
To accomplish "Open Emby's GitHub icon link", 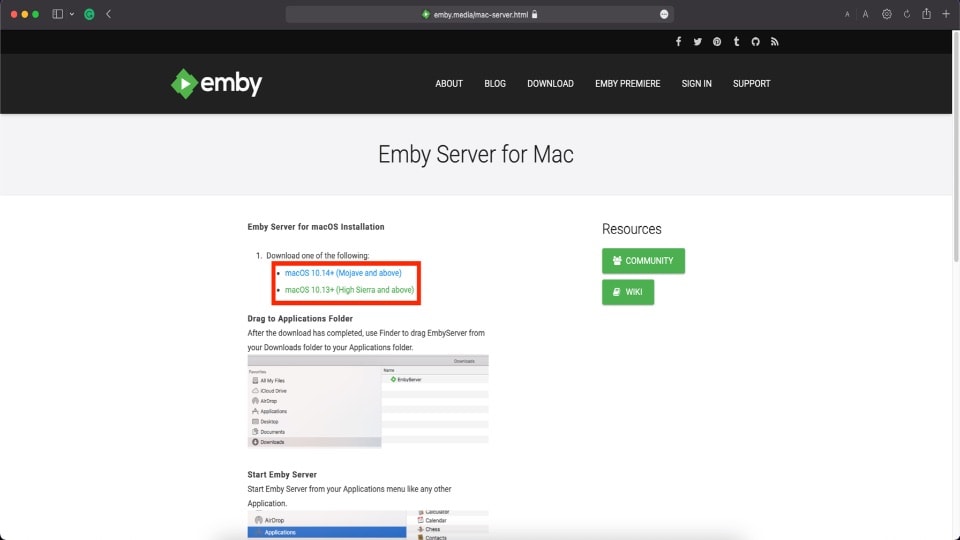I will click(756, 42).
